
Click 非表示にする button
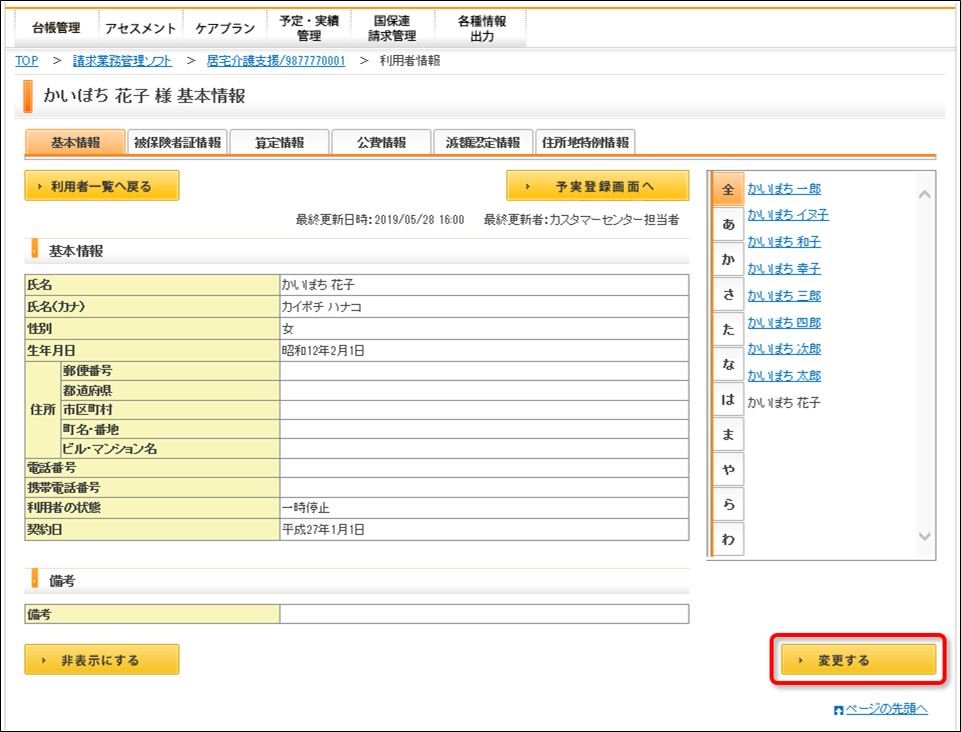tap(102, 660)
